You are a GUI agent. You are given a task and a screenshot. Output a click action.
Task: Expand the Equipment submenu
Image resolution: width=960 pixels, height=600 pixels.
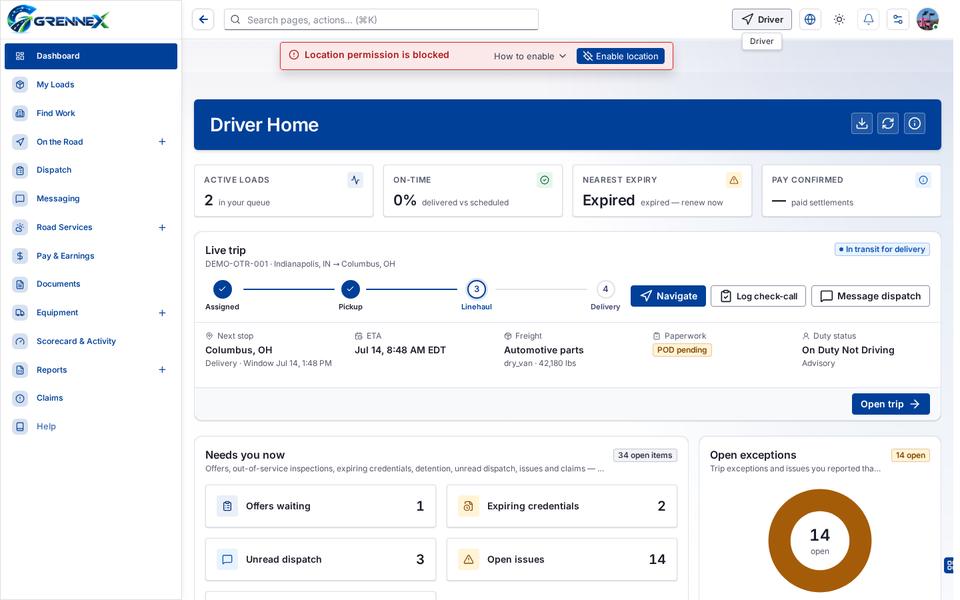[162, 313]
